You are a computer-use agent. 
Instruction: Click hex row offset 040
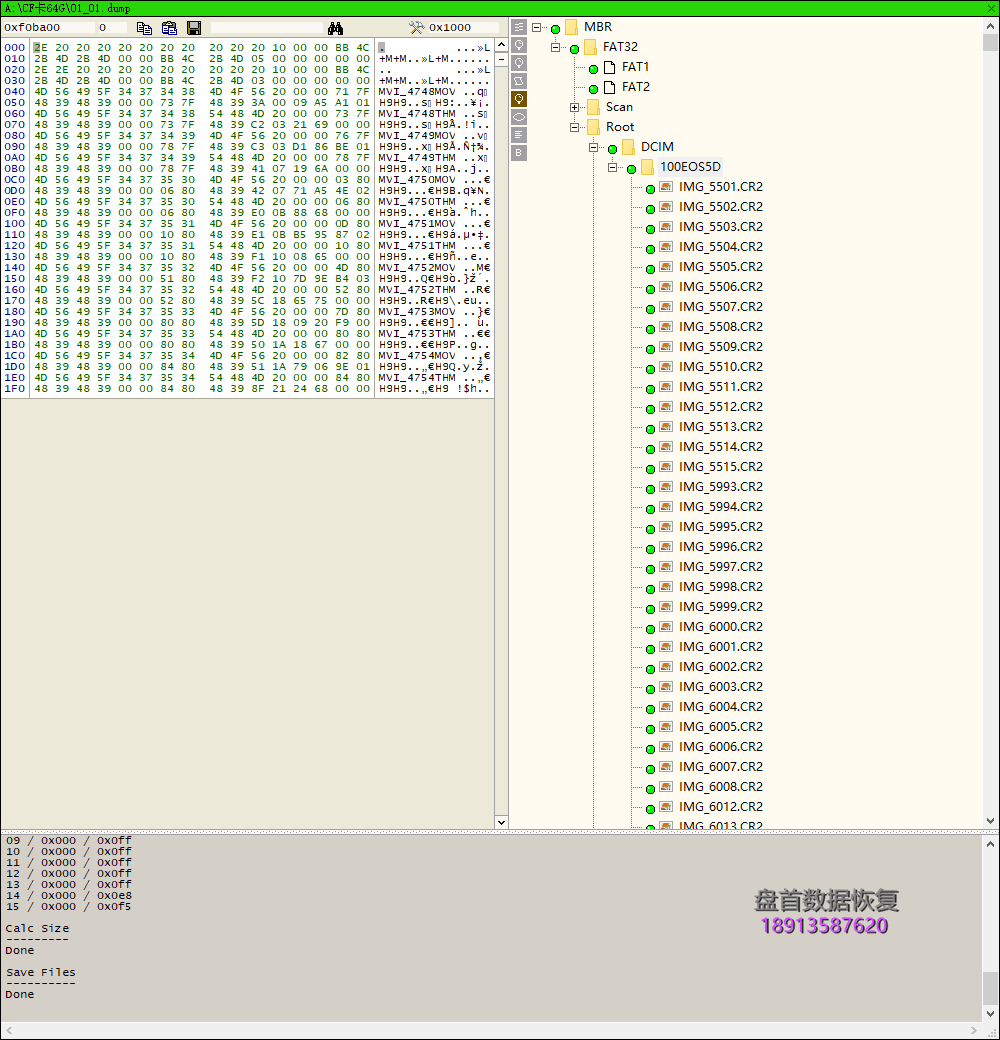pos(15,92)
